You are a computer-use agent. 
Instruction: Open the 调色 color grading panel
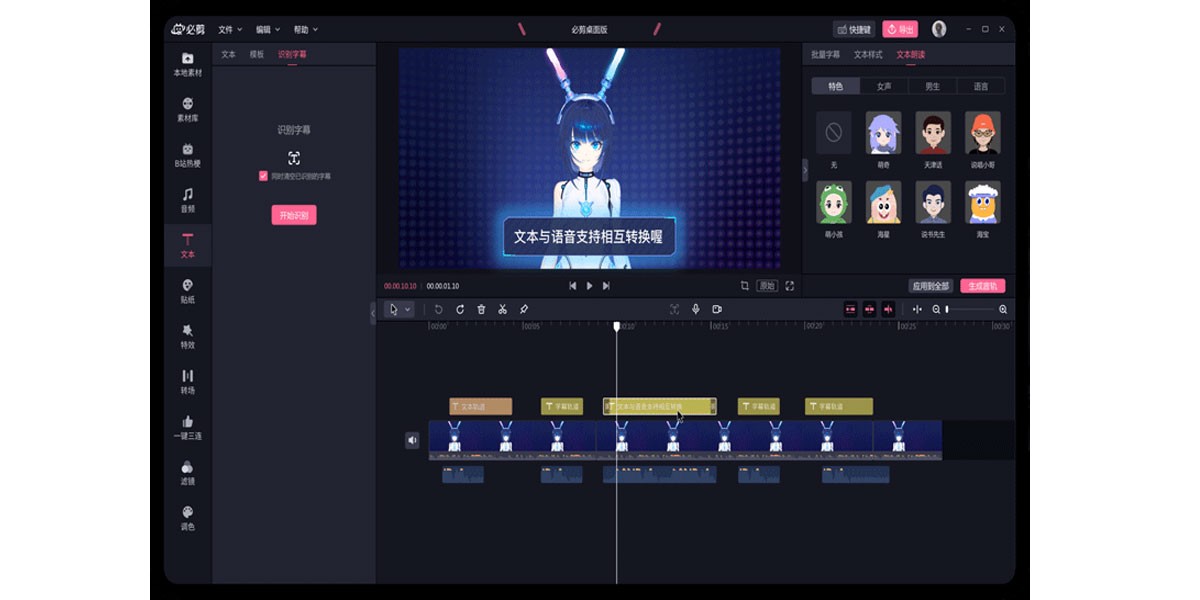tap(188, 518)
